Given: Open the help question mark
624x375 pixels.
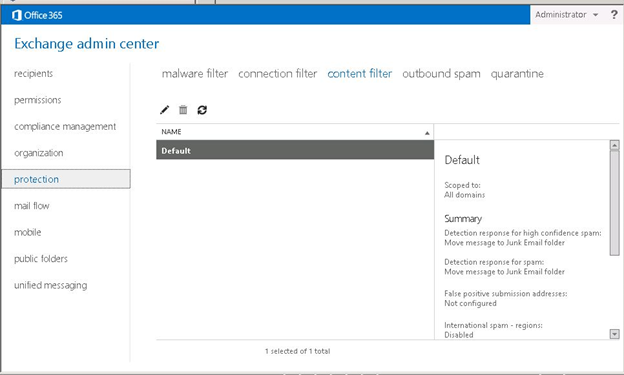Looking at the screenshot, I should pos(614,15).
